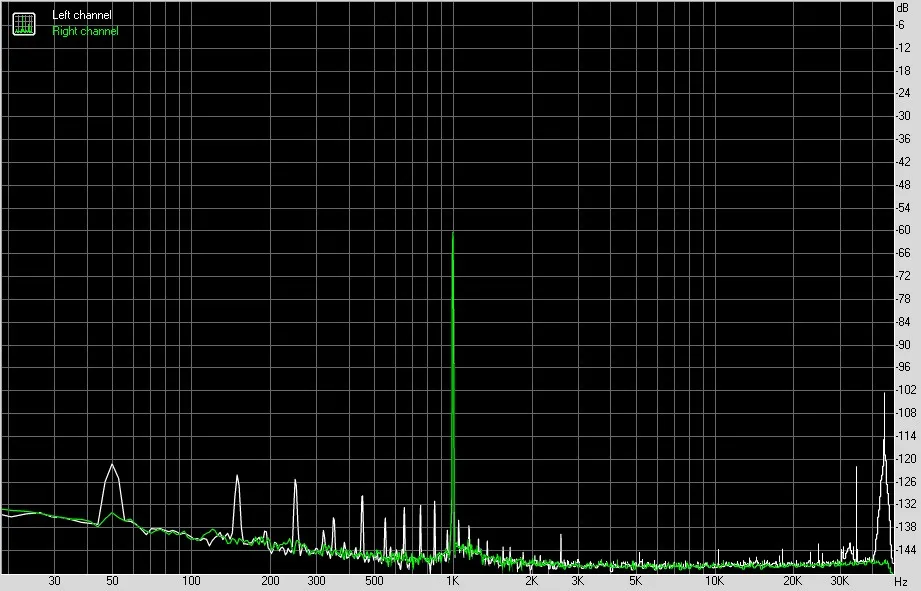Click the 2K frequency axis label
The height and width of the screenshot is (591, 921).
(532, 581)
